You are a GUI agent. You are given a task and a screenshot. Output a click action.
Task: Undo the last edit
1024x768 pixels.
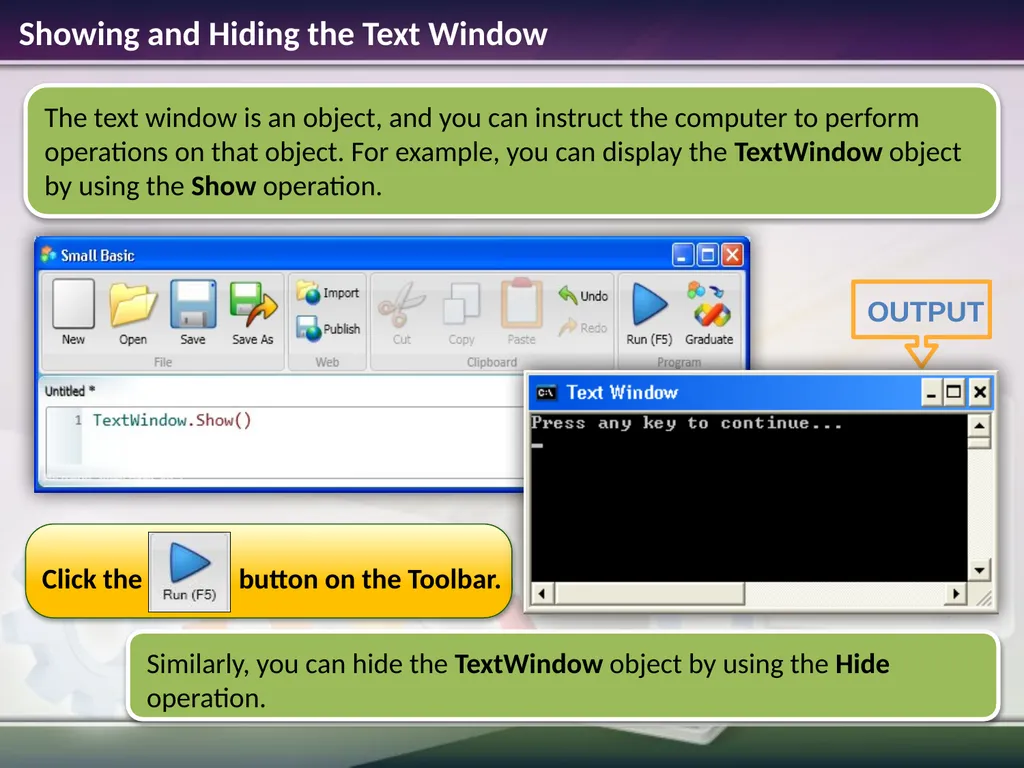pos(583,295)
